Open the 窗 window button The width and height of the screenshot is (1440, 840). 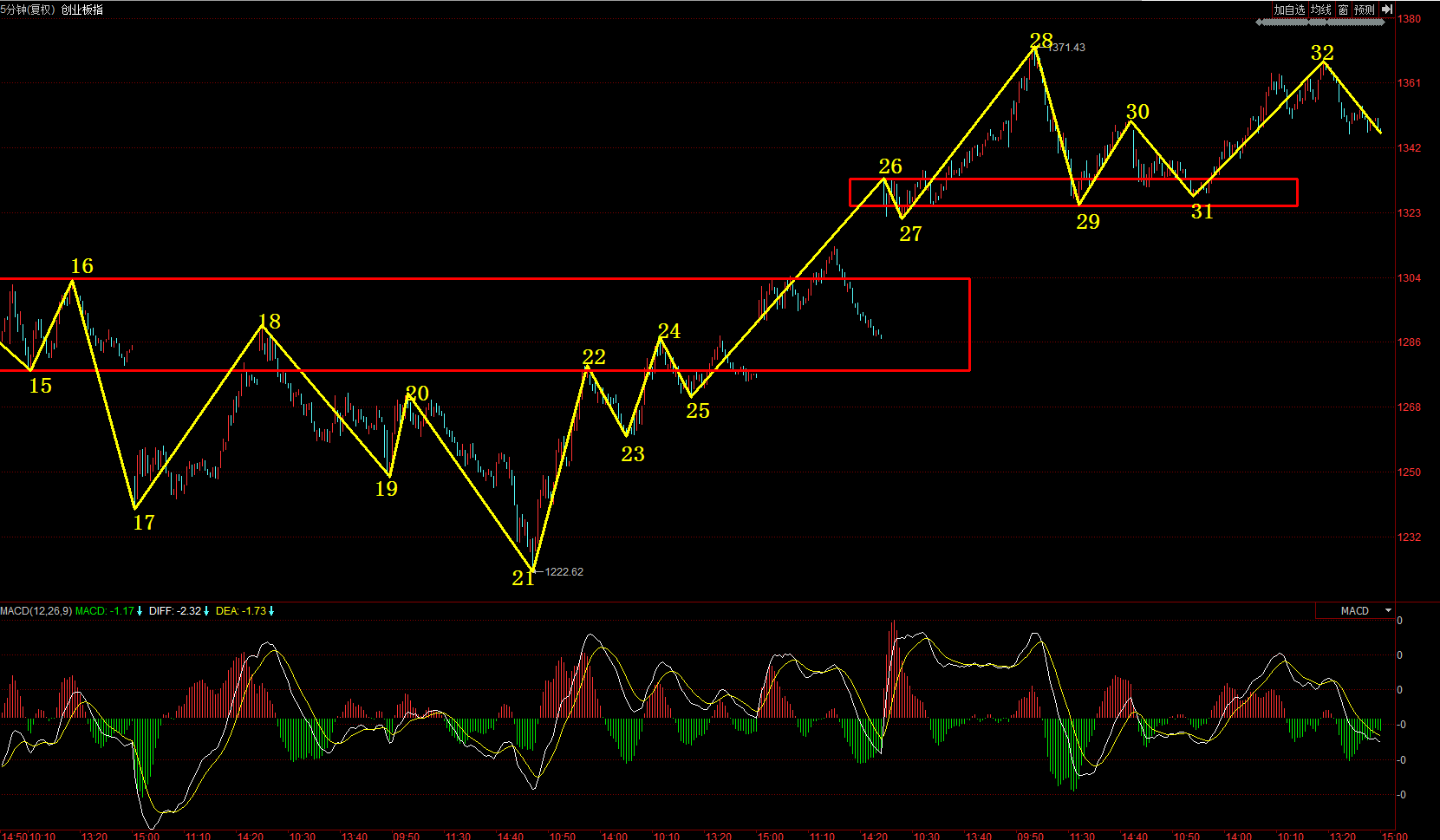tap(1343, 10)
